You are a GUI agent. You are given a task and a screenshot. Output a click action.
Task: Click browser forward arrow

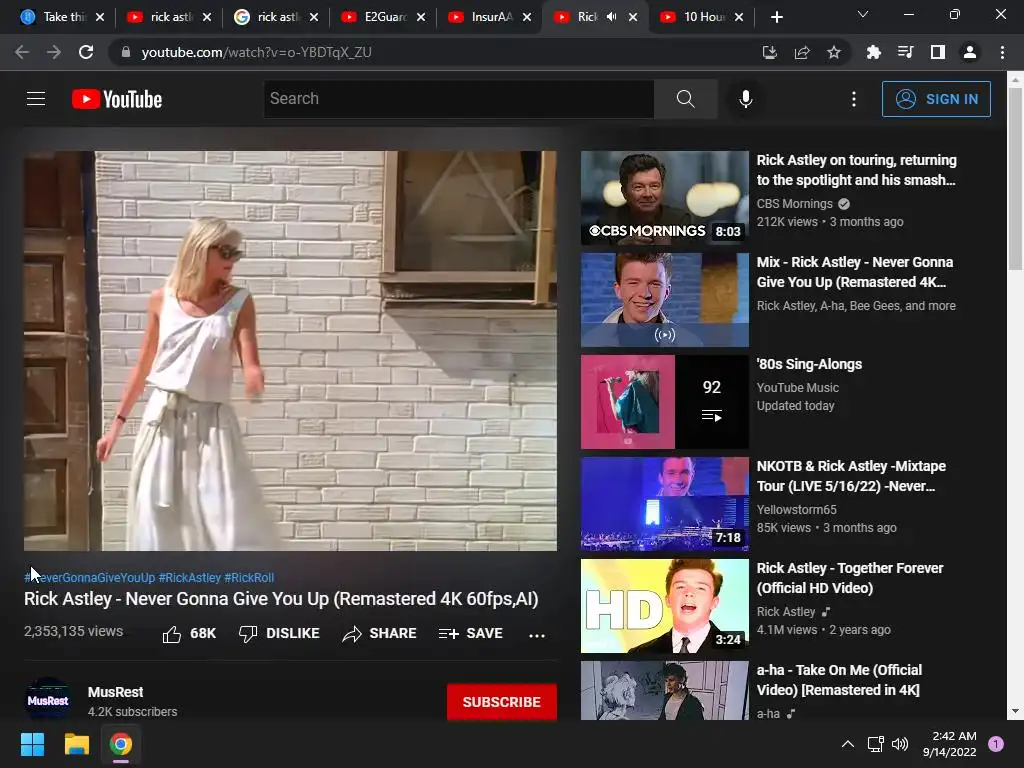[x=54, y=52]
